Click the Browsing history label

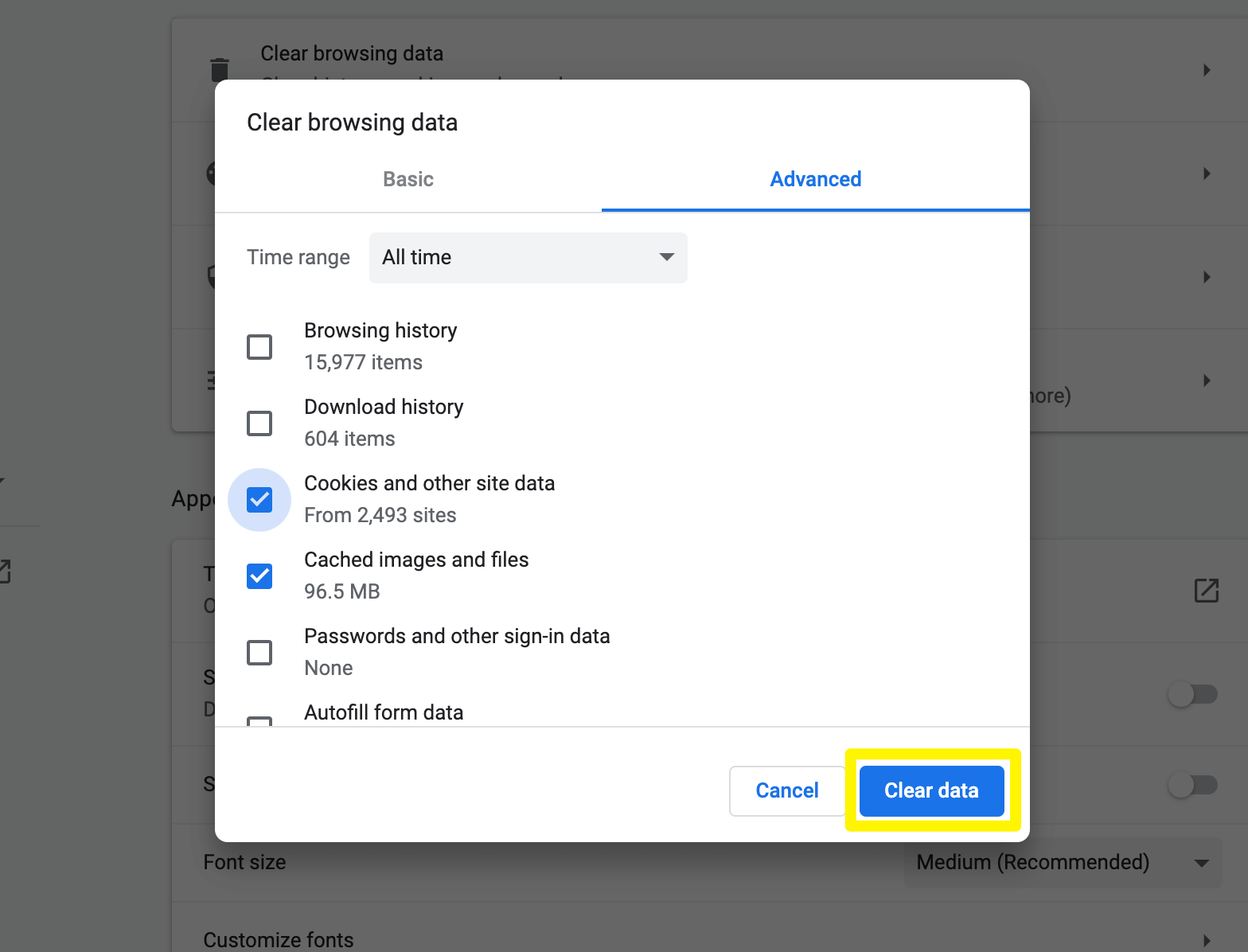(x=380, y=330)
